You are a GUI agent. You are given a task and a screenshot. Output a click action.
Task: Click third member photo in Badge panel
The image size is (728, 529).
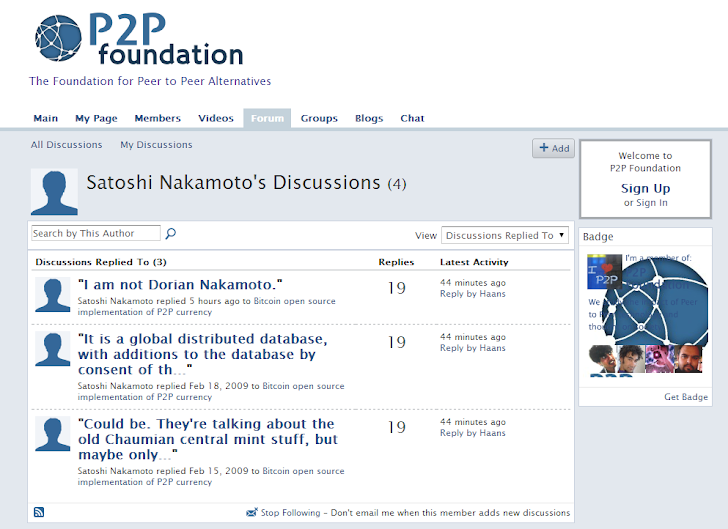[x=659, y=359]
